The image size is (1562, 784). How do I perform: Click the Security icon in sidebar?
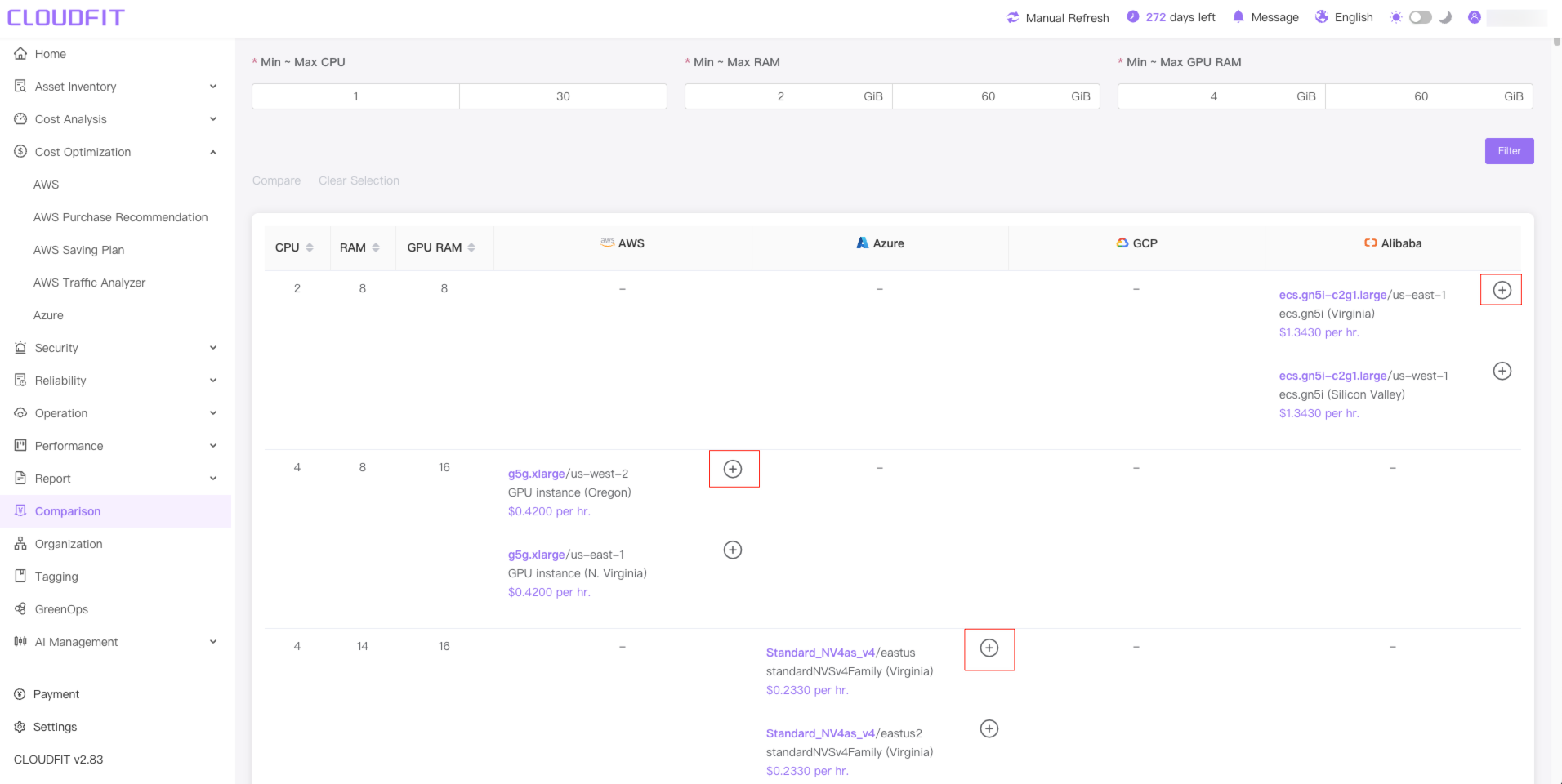point(20,347)
